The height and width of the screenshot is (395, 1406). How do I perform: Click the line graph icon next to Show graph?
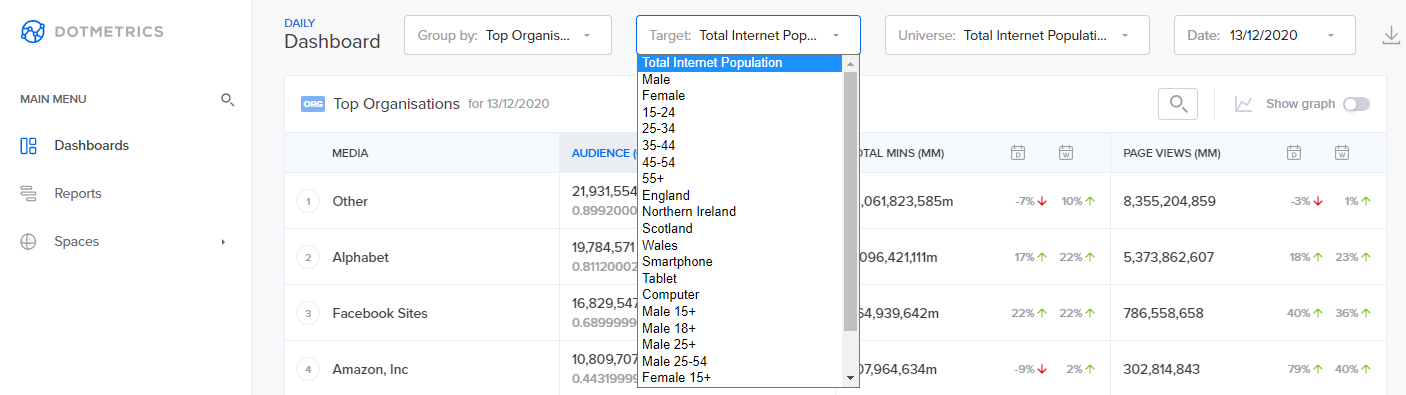coord(1244,104)
